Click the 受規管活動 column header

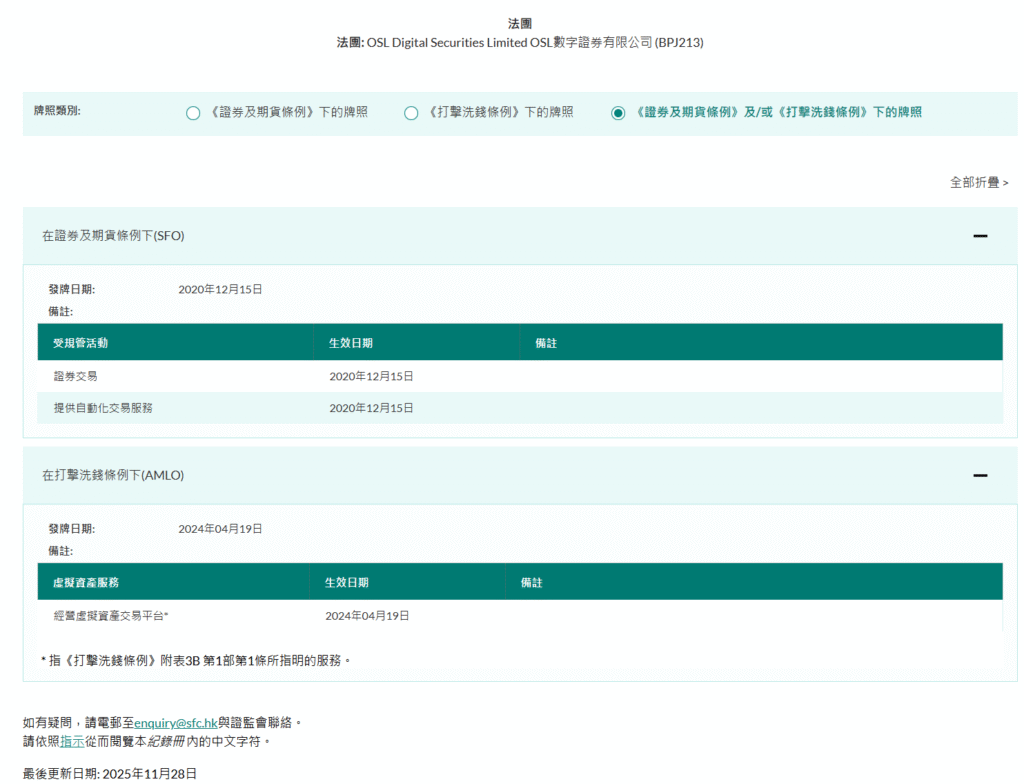point(81,343)
